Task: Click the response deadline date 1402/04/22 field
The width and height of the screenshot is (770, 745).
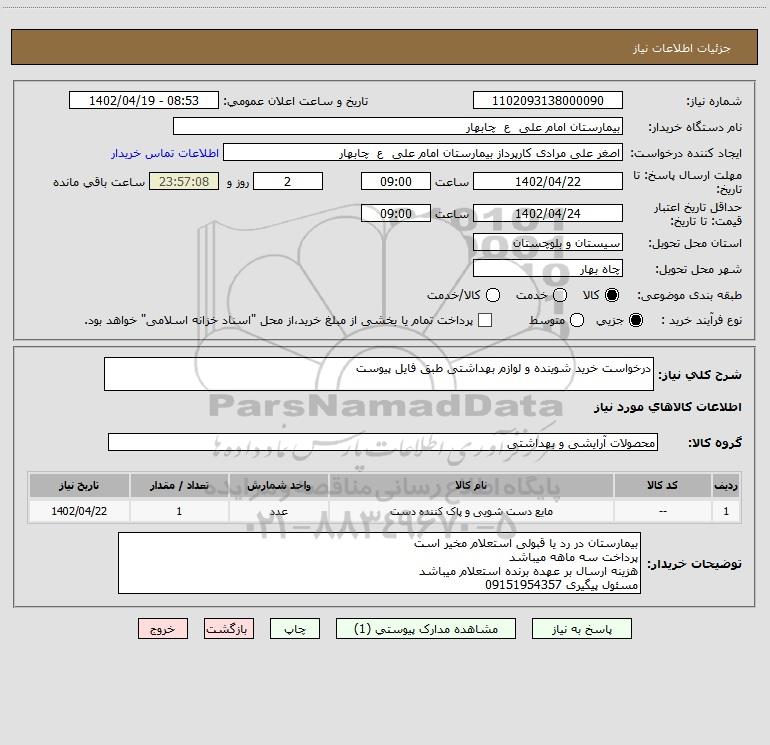Action: click(548, 181)
